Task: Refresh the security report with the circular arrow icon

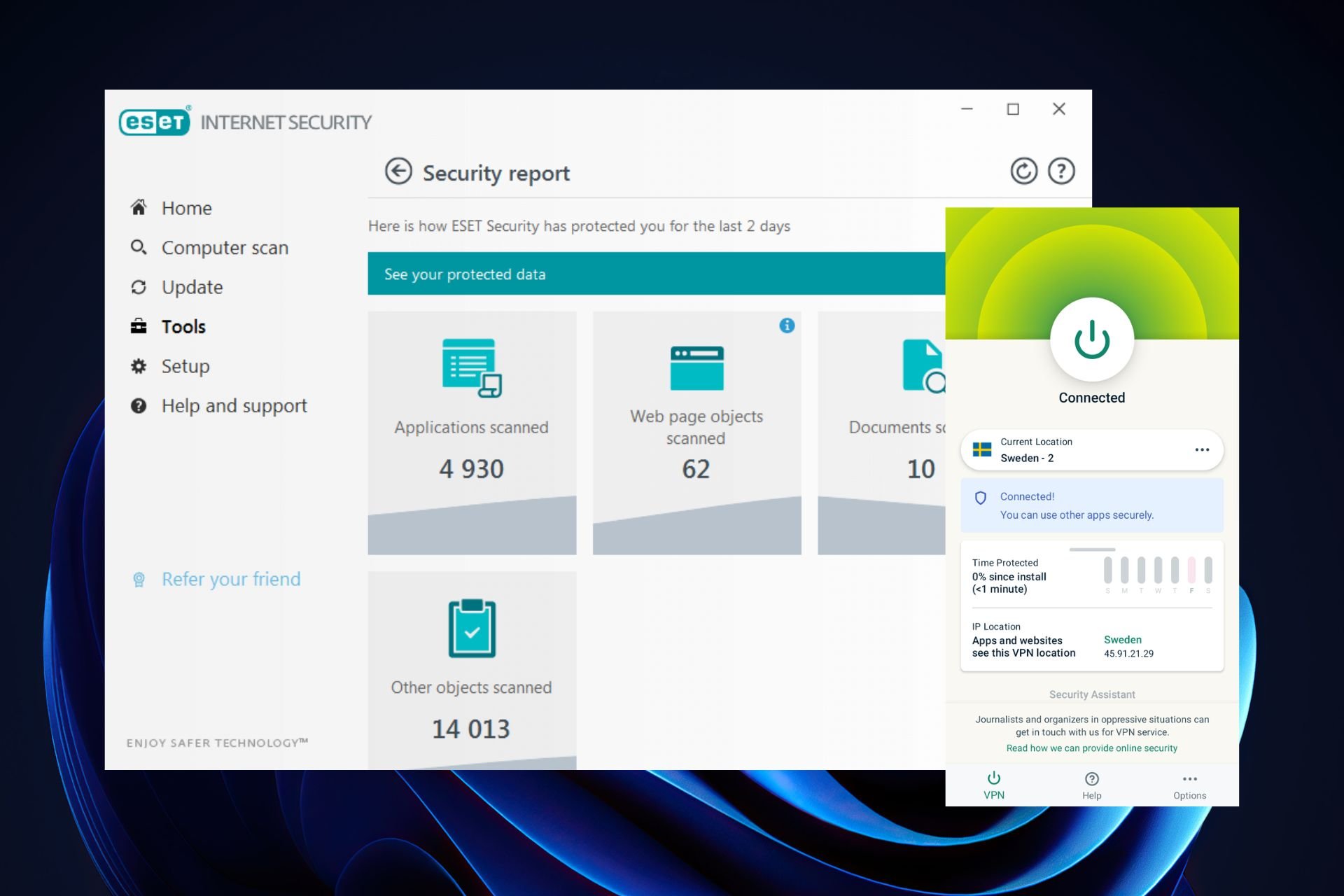Action: click(x=1023, y=171)
